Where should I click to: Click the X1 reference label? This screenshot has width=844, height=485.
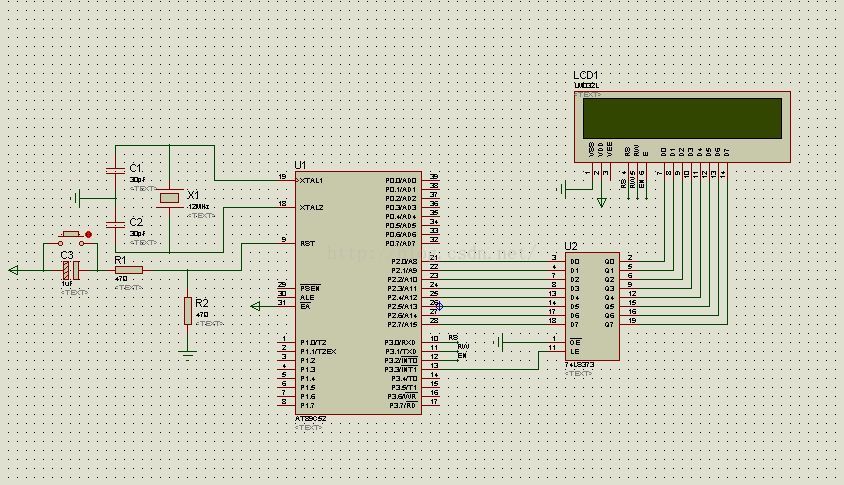pyautogui.click(x=193, y=194)
